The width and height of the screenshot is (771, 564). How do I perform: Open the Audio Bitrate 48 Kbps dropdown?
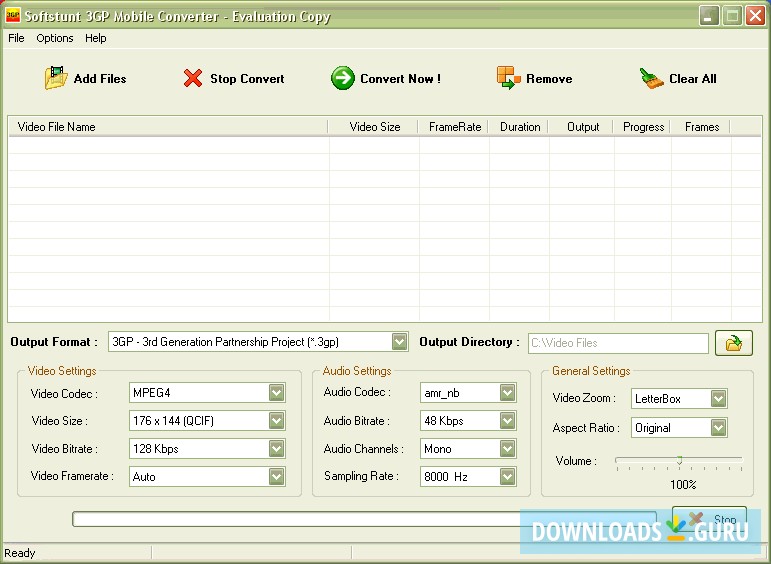pos(508,420)
